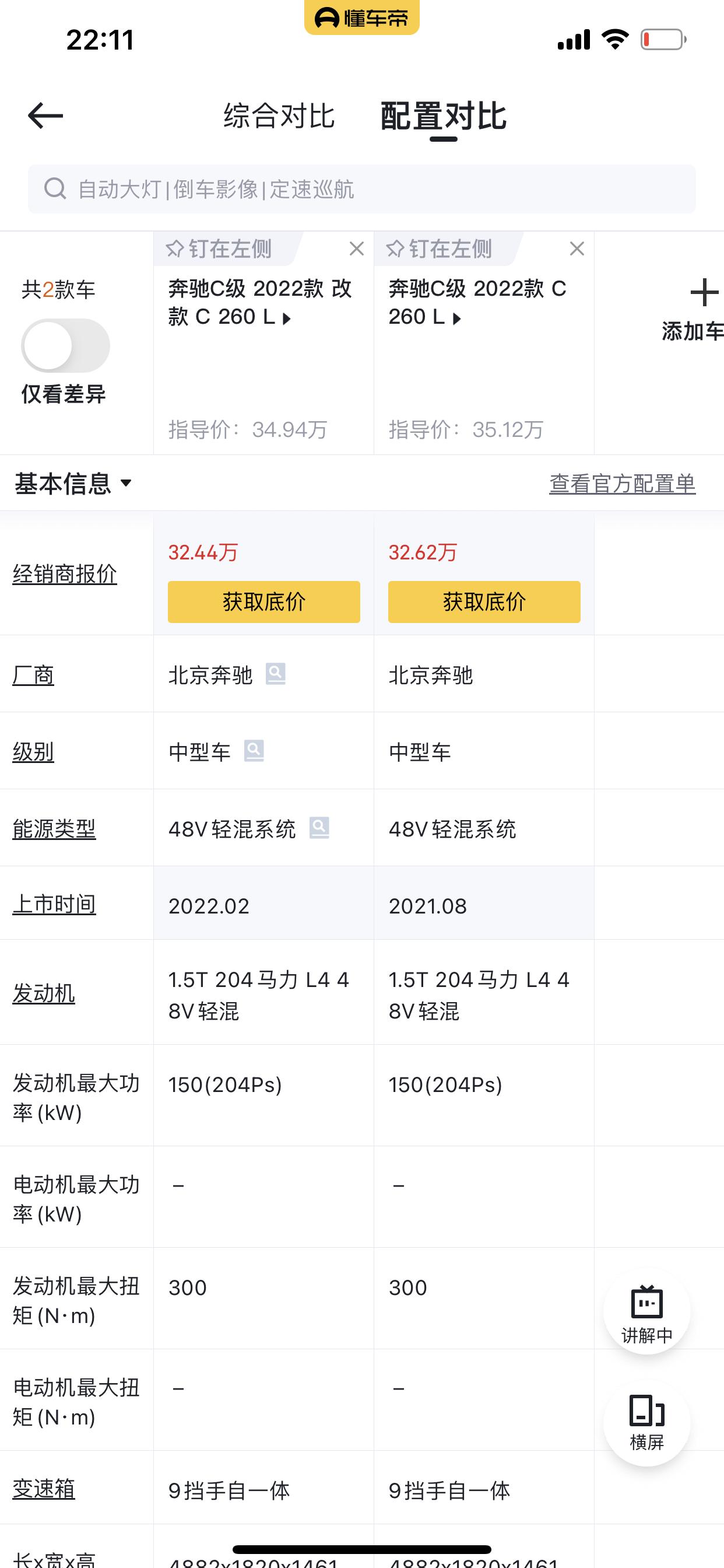
Task: Open the 发动机 term explanation
Action: click(44, 993)
